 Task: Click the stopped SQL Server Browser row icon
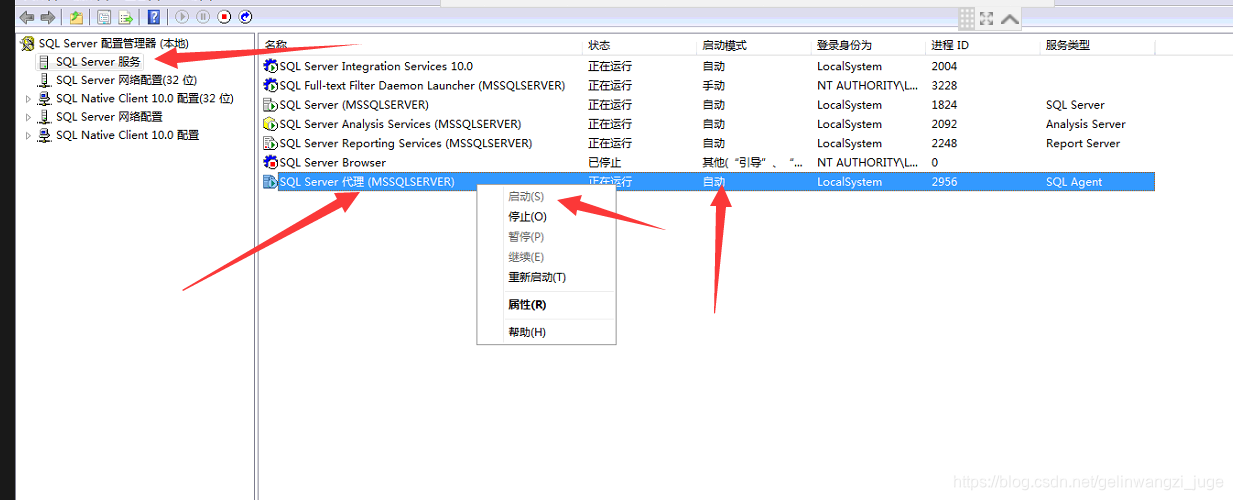[270, 162]
